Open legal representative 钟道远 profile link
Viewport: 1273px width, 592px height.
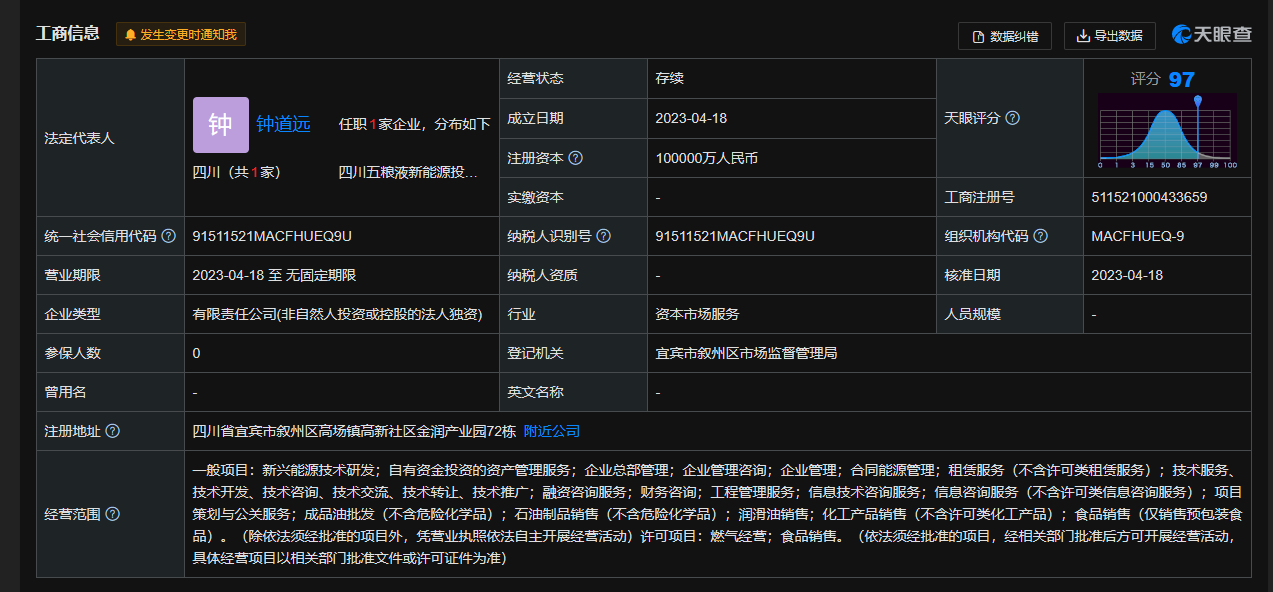click(283, 124)
